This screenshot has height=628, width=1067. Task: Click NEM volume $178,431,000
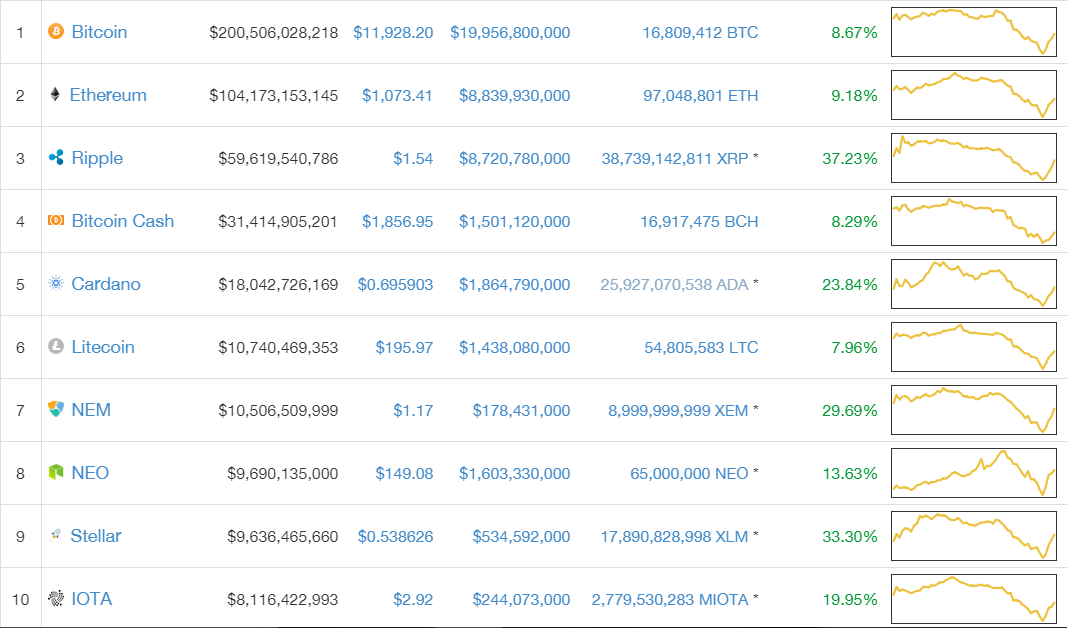pyautogui.click(x=521, y=410)
